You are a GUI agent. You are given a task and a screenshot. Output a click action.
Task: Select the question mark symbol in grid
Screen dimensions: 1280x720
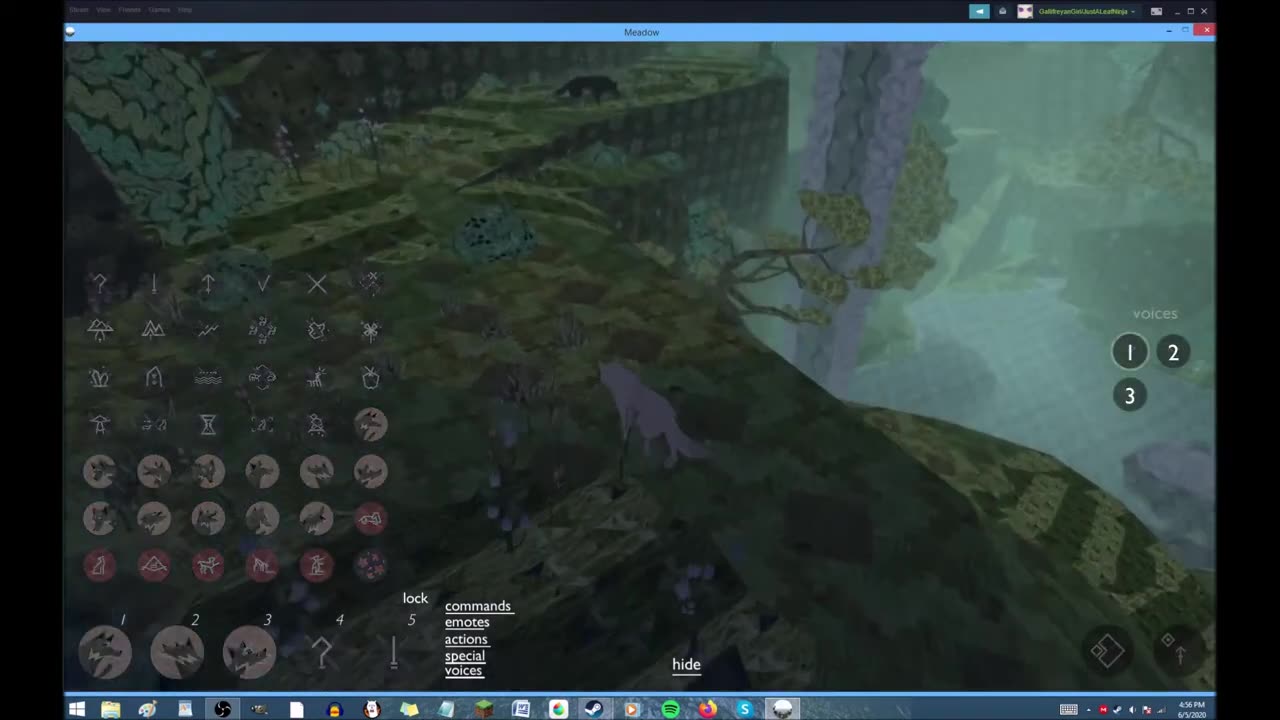100,284
